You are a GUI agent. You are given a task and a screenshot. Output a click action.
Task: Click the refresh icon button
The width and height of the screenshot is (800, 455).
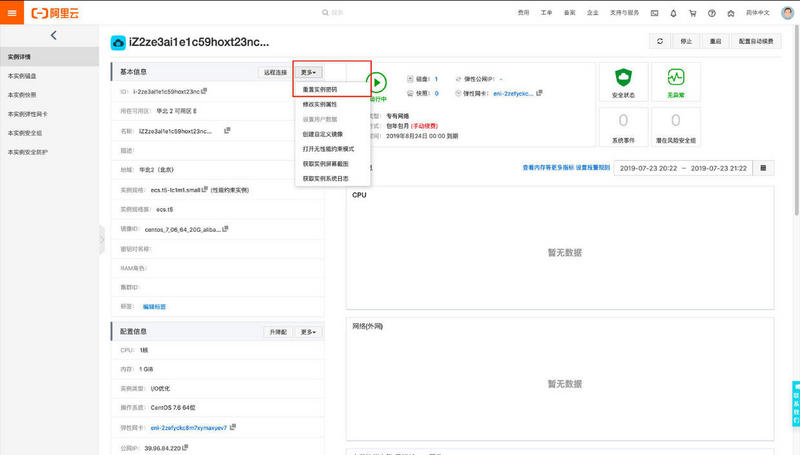click(660, 41)
